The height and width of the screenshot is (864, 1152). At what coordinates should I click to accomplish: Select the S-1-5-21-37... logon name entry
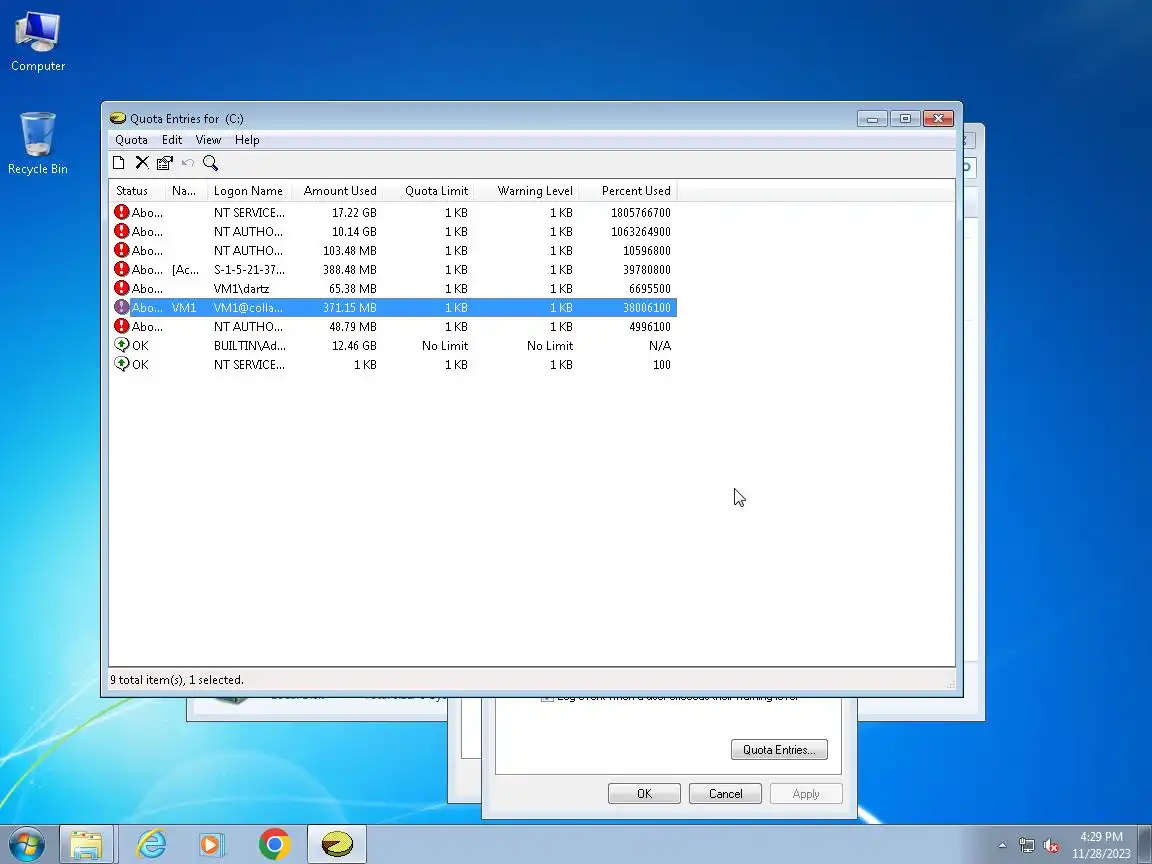click(x=249, y=270)
